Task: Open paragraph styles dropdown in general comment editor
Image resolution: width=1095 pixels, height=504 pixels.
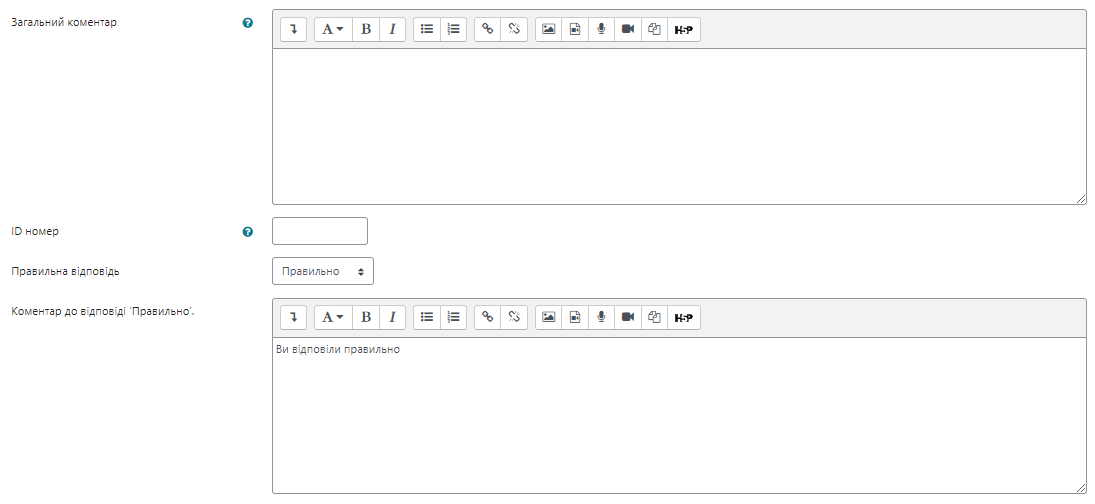Action: pos(333,29)
